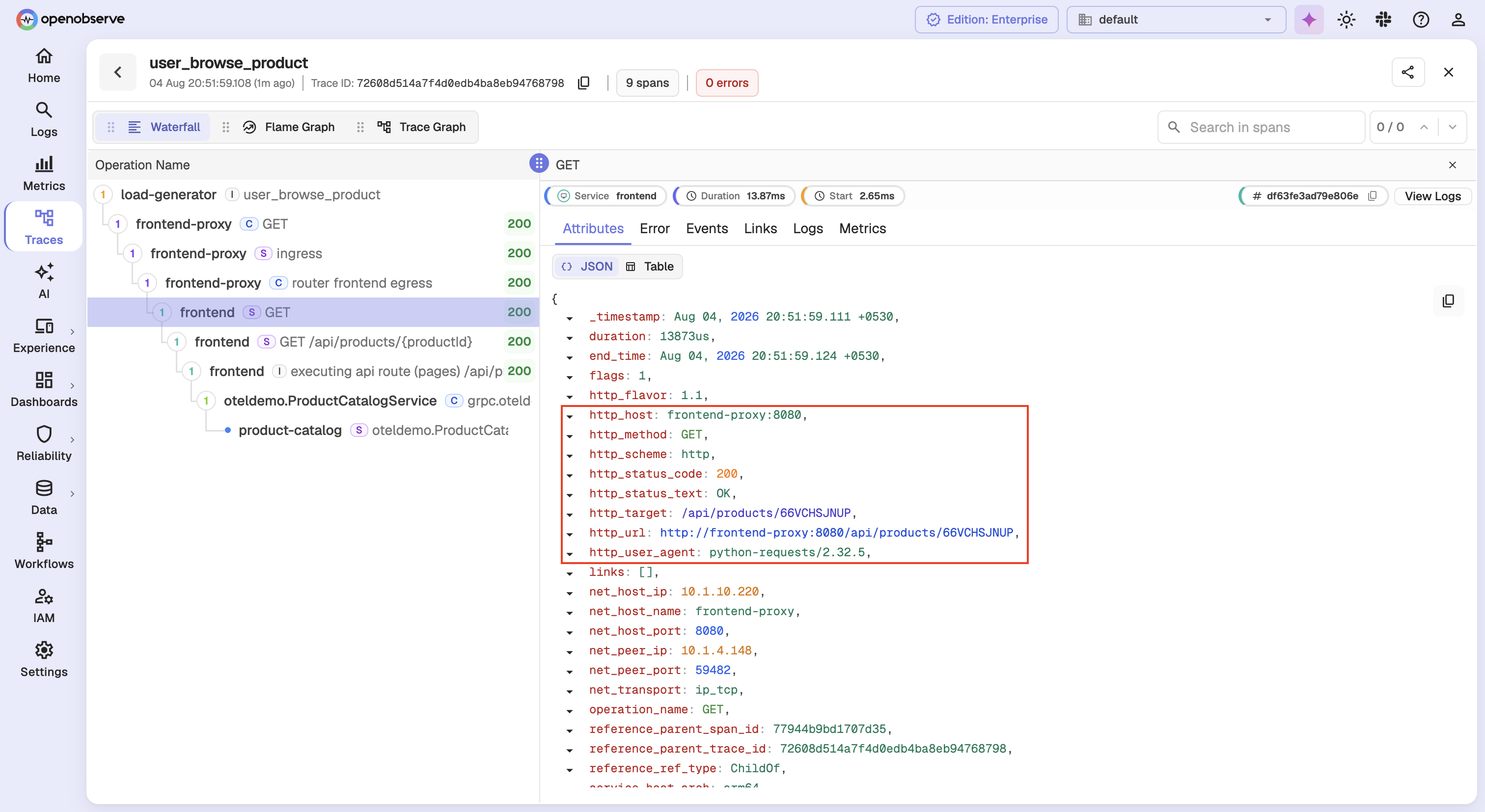Collapse frontend-proxy ingress span children
Viewport: 1485px width, 812px height.
pyautogui.click(x=133, y=254)
